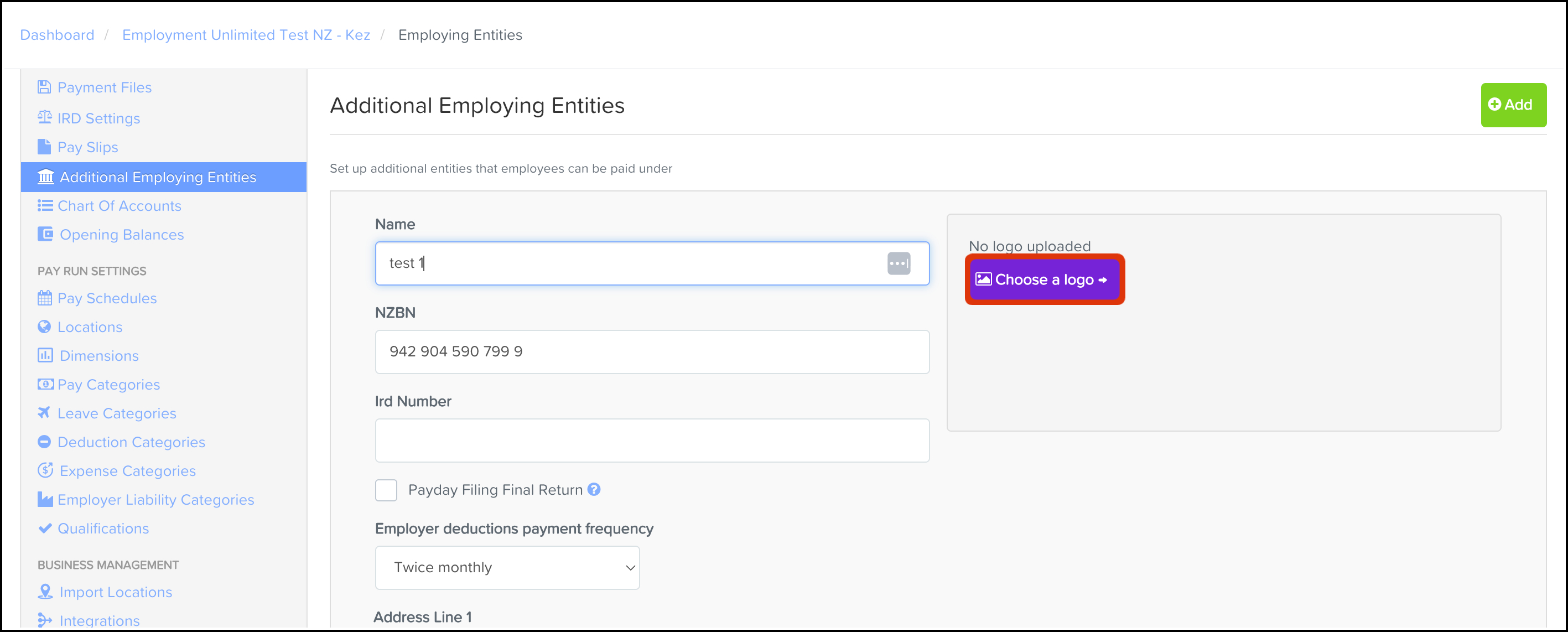Click the Employer Liability Categories graph icon
The width and height of the screenshot is (1568, 632).
(x=44, y=499)
